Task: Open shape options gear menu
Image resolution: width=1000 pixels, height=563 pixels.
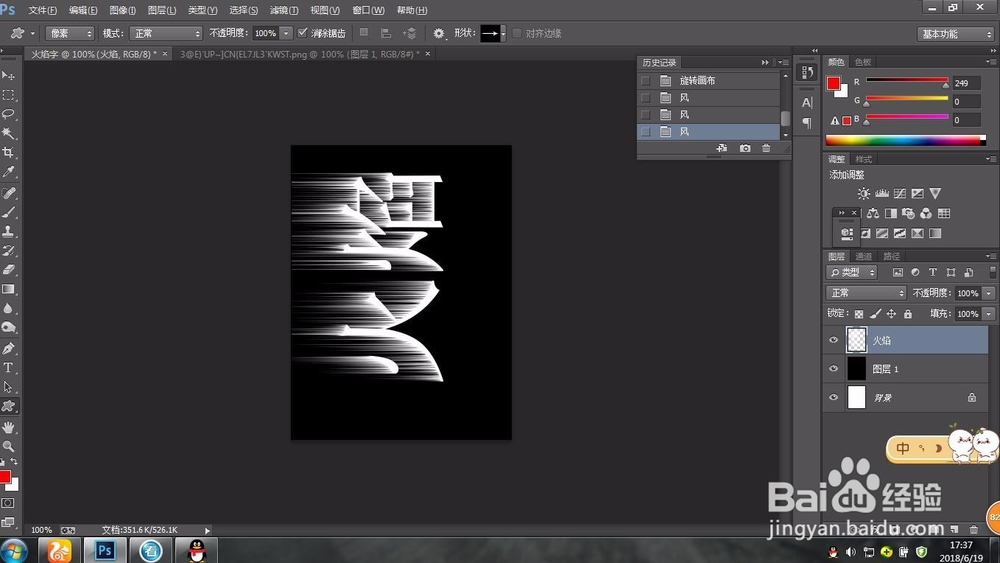Action: coord(439,33)
